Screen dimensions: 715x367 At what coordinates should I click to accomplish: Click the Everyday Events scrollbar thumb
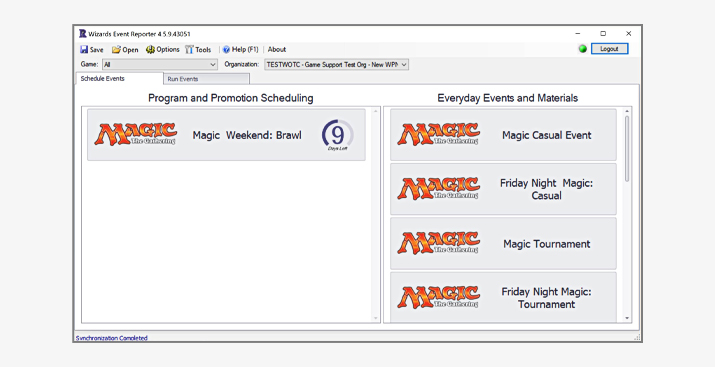point(627,149)
